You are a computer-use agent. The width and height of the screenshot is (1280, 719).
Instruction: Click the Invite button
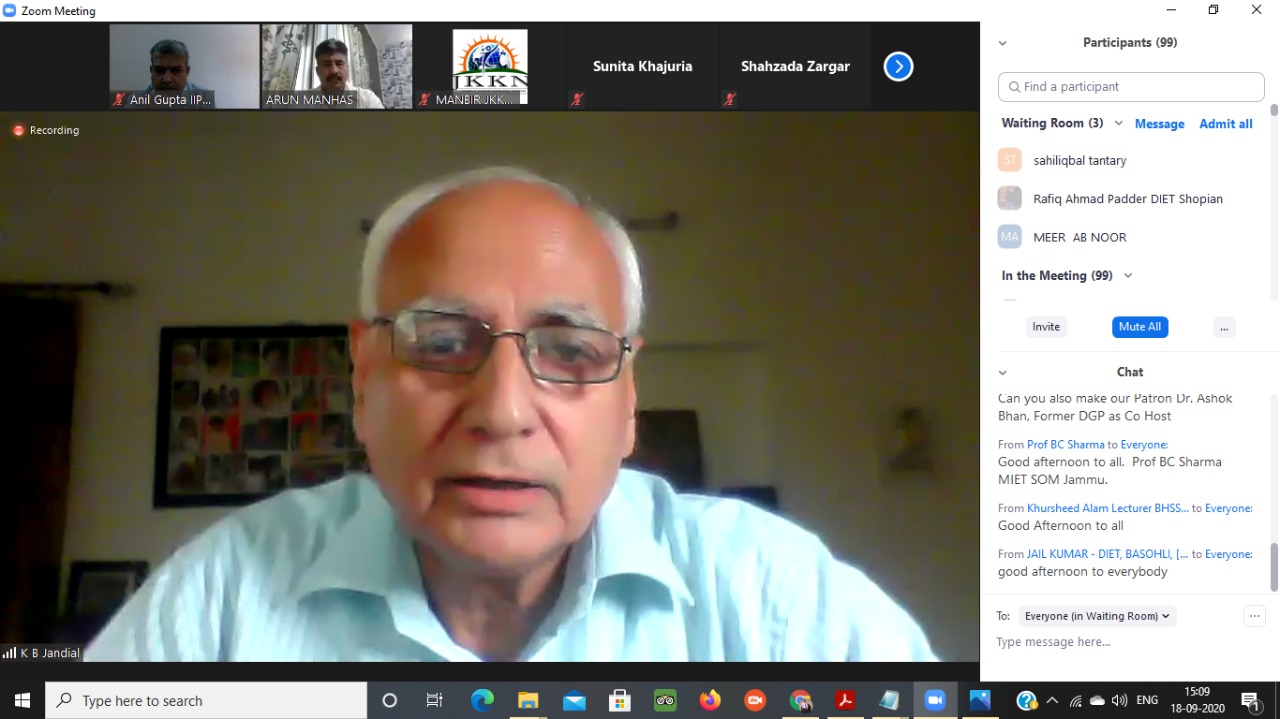[1046, 327]
